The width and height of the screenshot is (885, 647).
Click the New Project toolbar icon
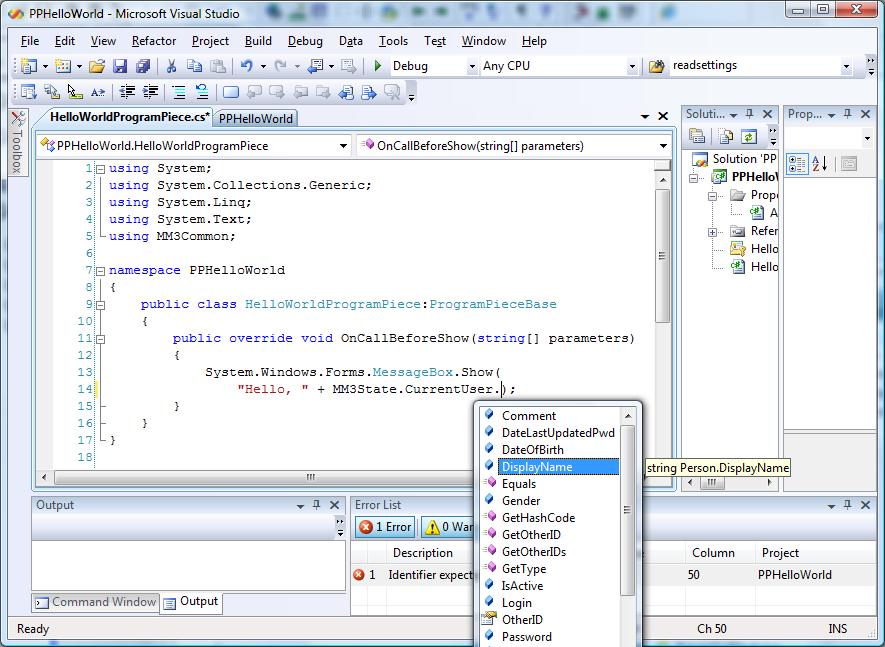point(28,66)
